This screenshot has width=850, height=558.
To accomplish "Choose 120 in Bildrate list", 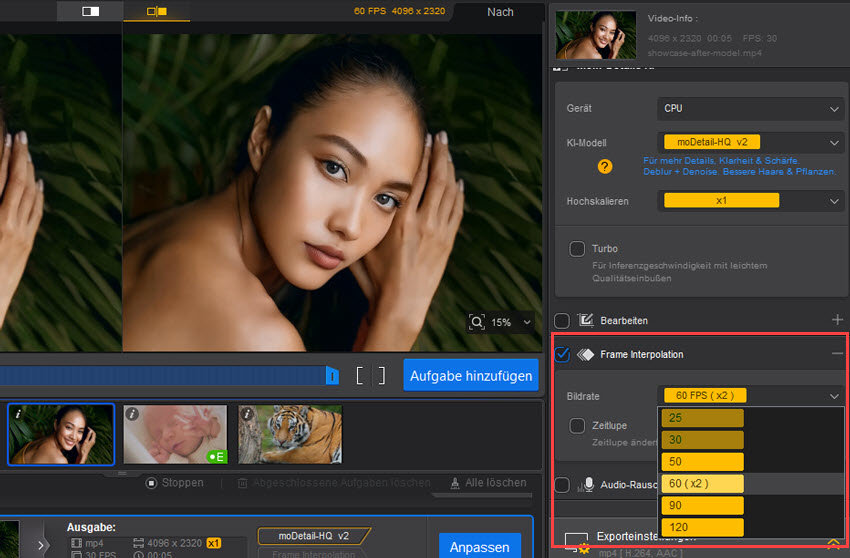I will (x=702, y=527).
